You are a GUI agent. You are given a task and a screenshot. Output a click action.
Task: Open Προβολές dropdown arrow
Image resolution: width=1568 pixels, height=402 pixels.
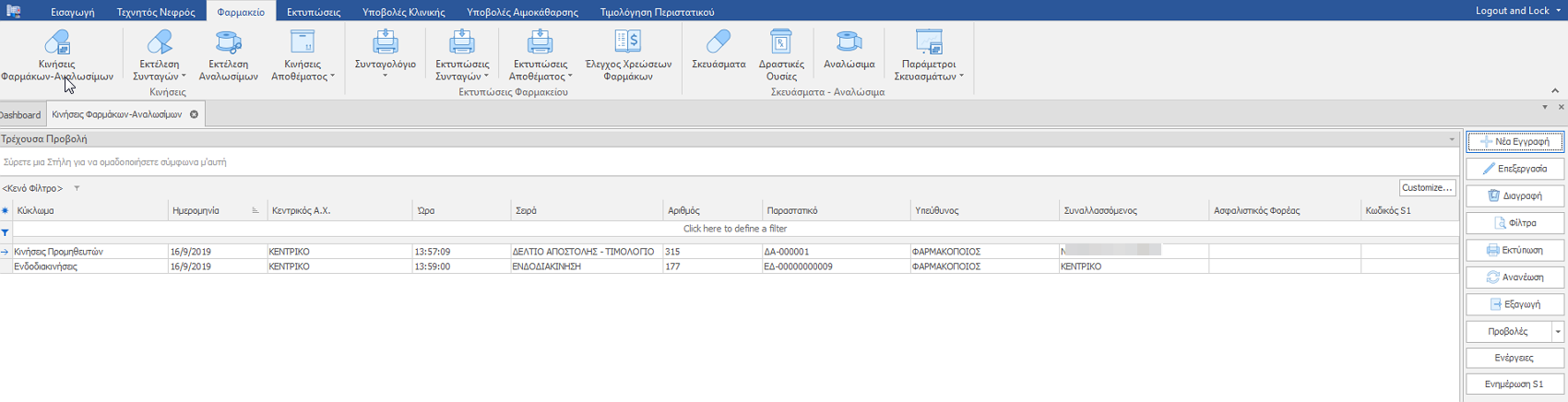click(x=1558, y=332)
